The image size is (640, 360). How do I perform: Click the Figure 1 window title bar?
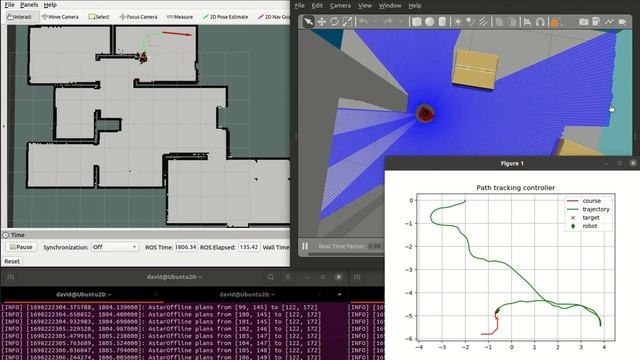(x=512, y=163)
